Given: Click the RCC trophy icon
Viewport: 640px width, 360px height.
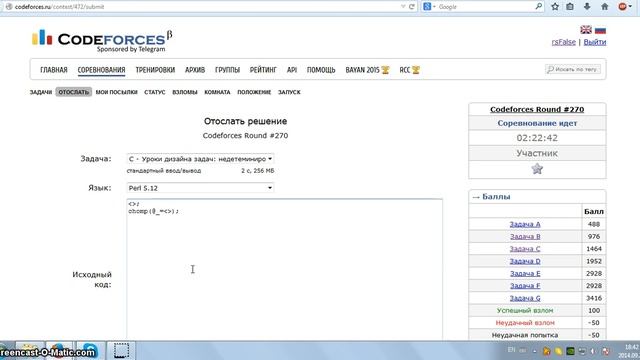Looking at the screenshot, I should coord(416,70).
